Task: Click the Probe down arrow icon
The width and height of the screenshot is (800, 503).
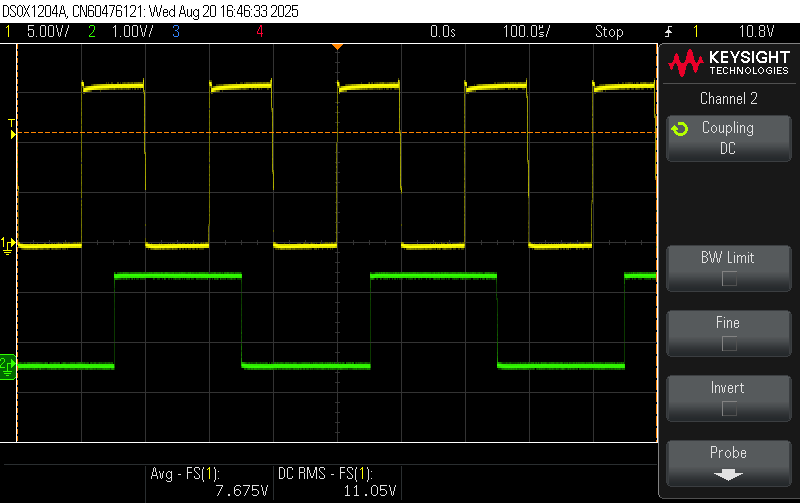Action: point(728,475)
